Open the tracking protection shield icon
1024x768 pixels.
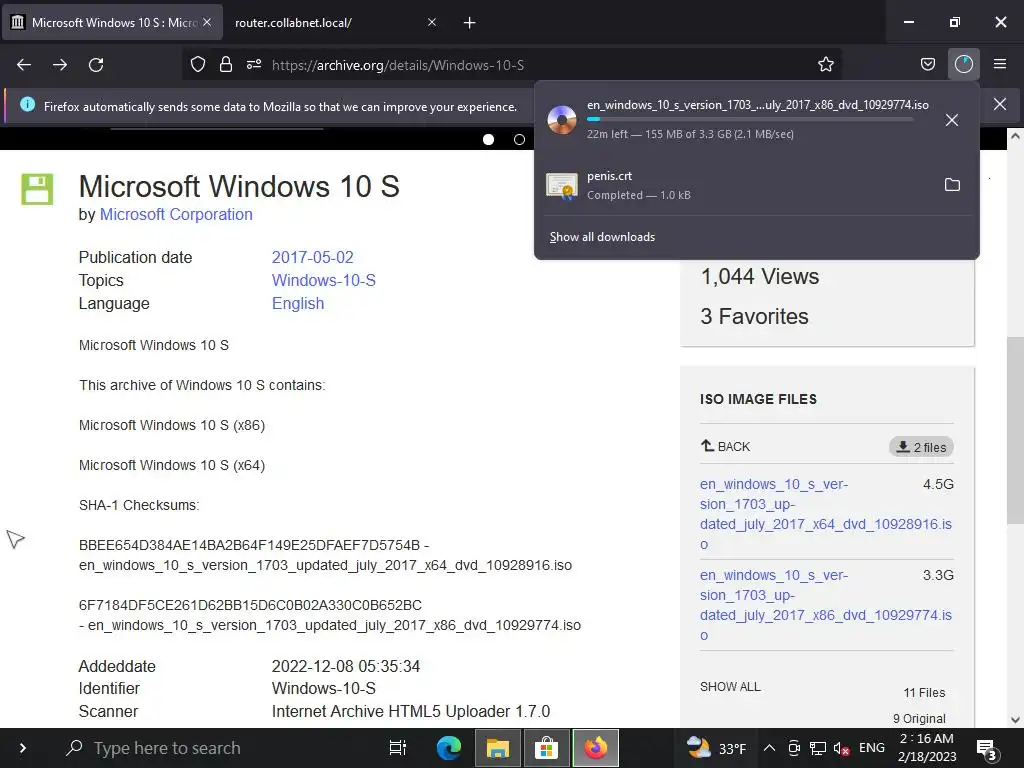pos(198,65)
